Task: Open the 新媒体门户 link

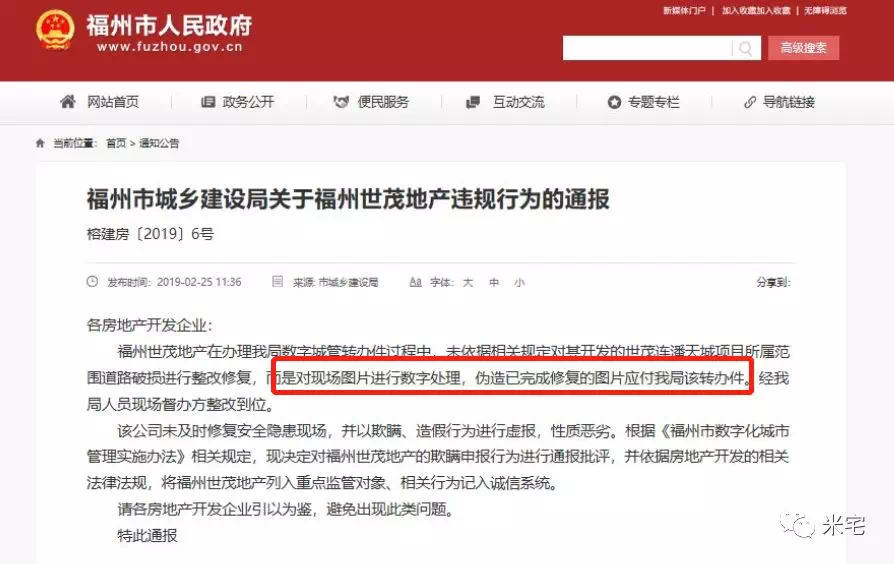Action: point(684,10)
